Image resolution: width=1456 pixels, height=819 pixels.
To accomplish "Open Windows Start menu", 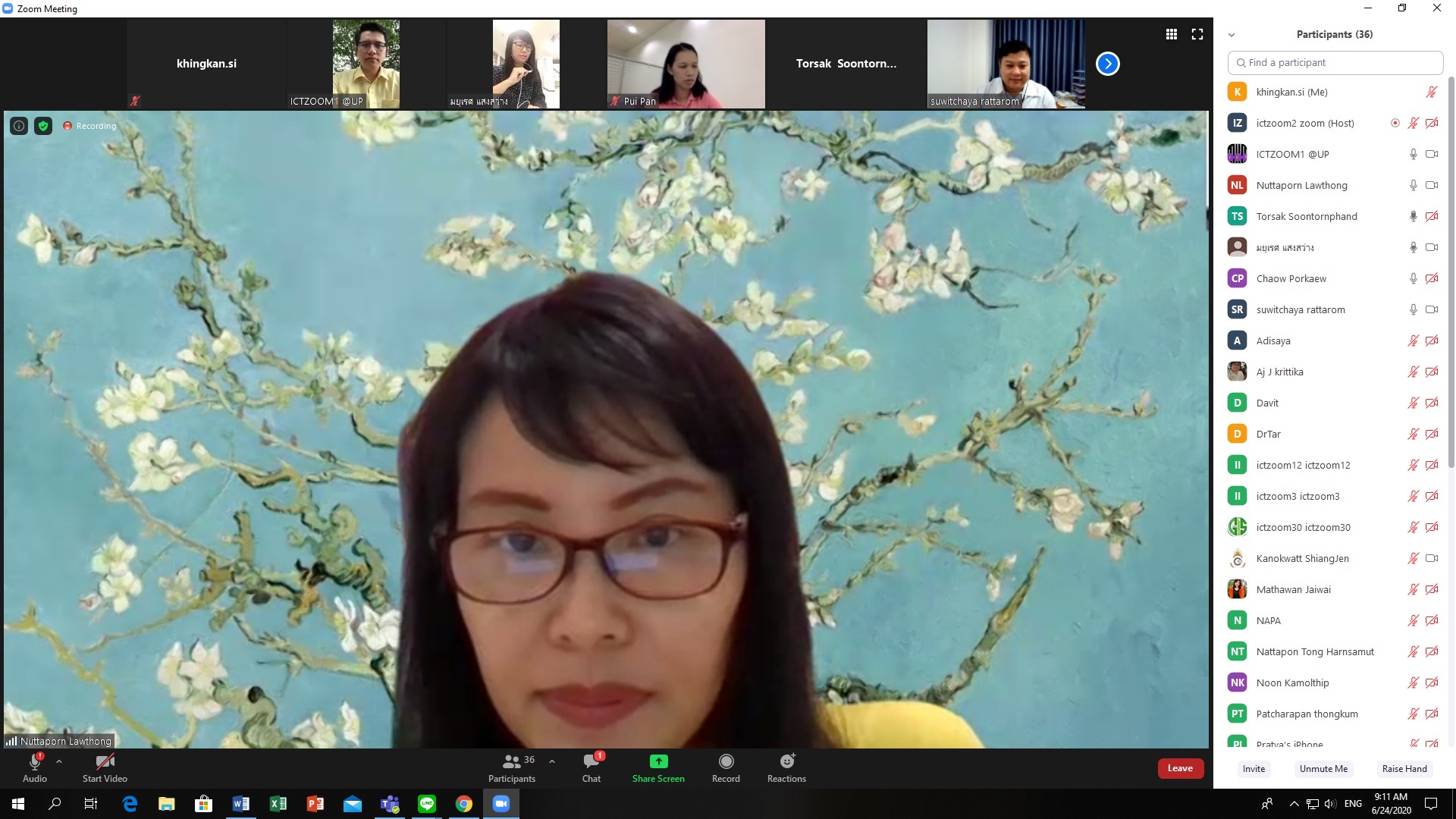I will point(18,804).
